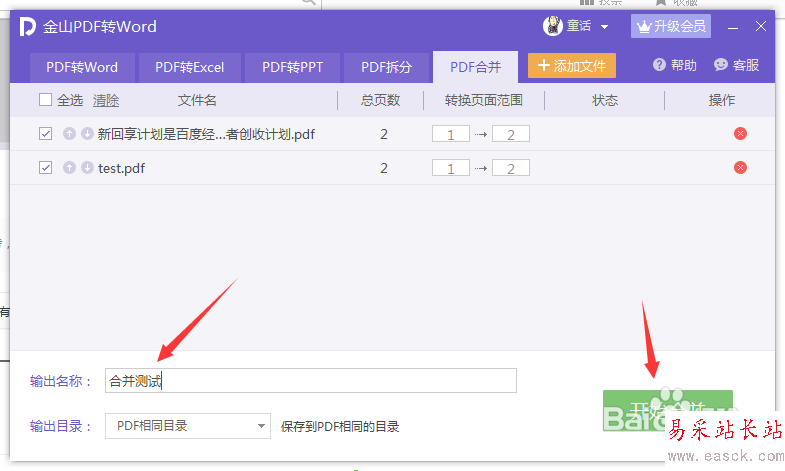Image resolution: width=785 pixels, height=471 pixels.
Task: Select file name test.pdf
Action: point(121,168)
